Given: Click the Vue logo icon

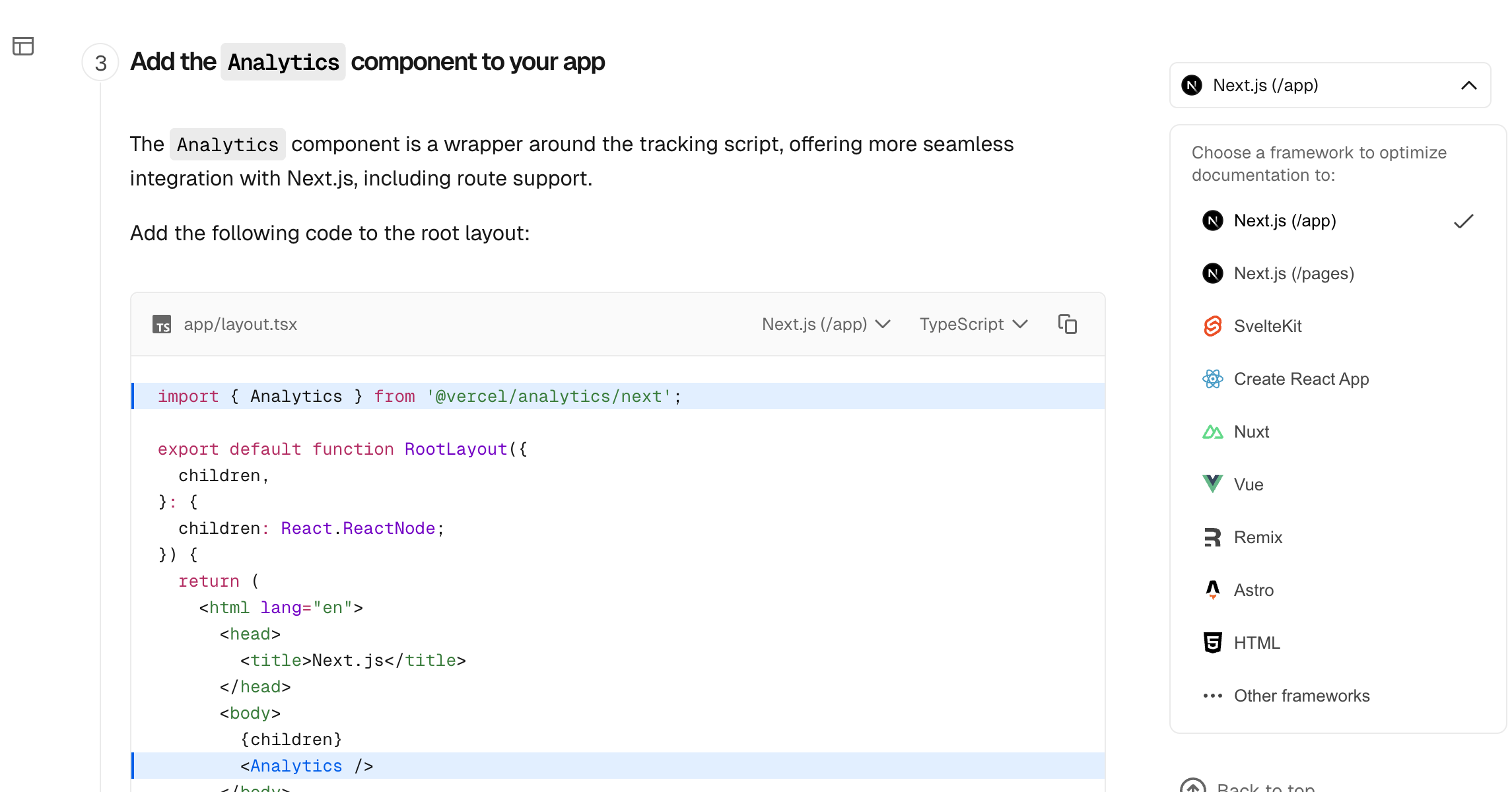Looking at the screenshot, I should pos(1212,484).
